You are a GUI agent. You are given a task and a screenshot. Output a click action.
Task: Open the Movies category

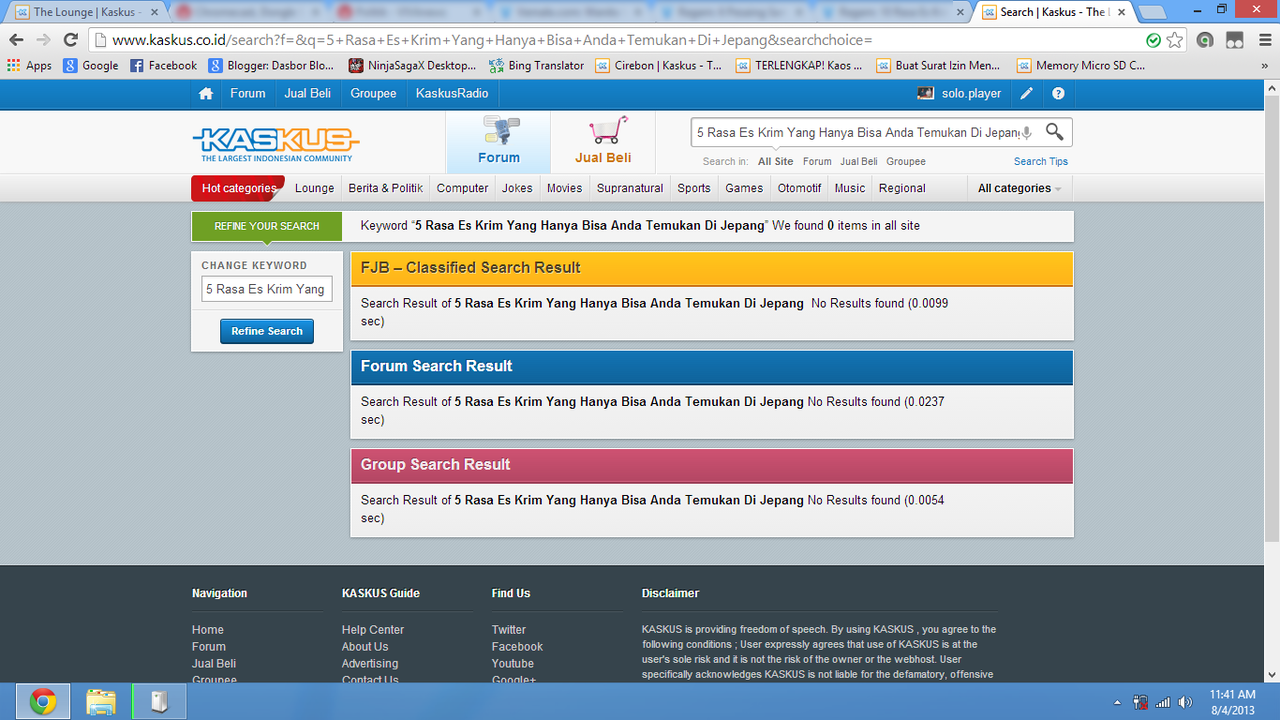[x=564, y=188]
